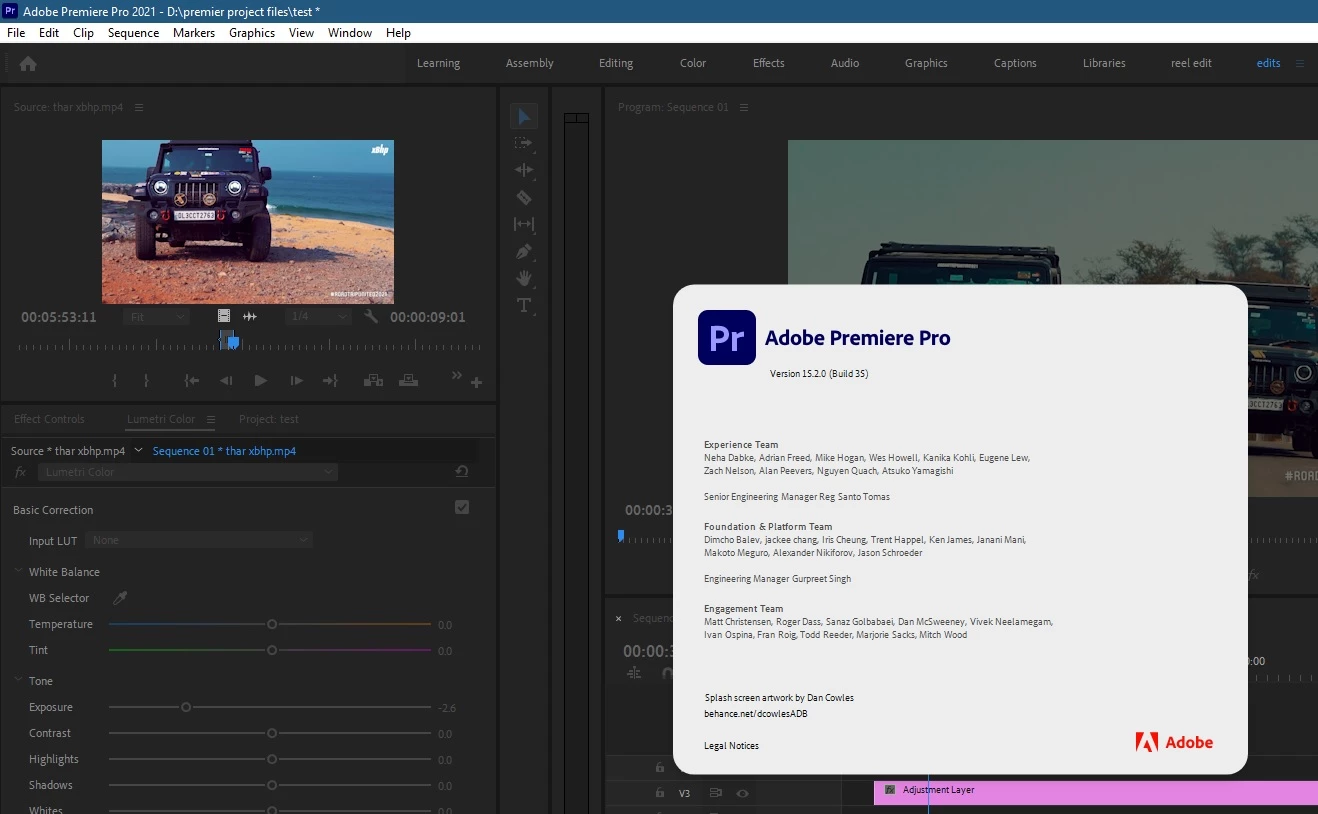Adjust the Exposure slider handle
Image resolution: width=1318 pixels, height=814 pixels.
pos(186,707)
